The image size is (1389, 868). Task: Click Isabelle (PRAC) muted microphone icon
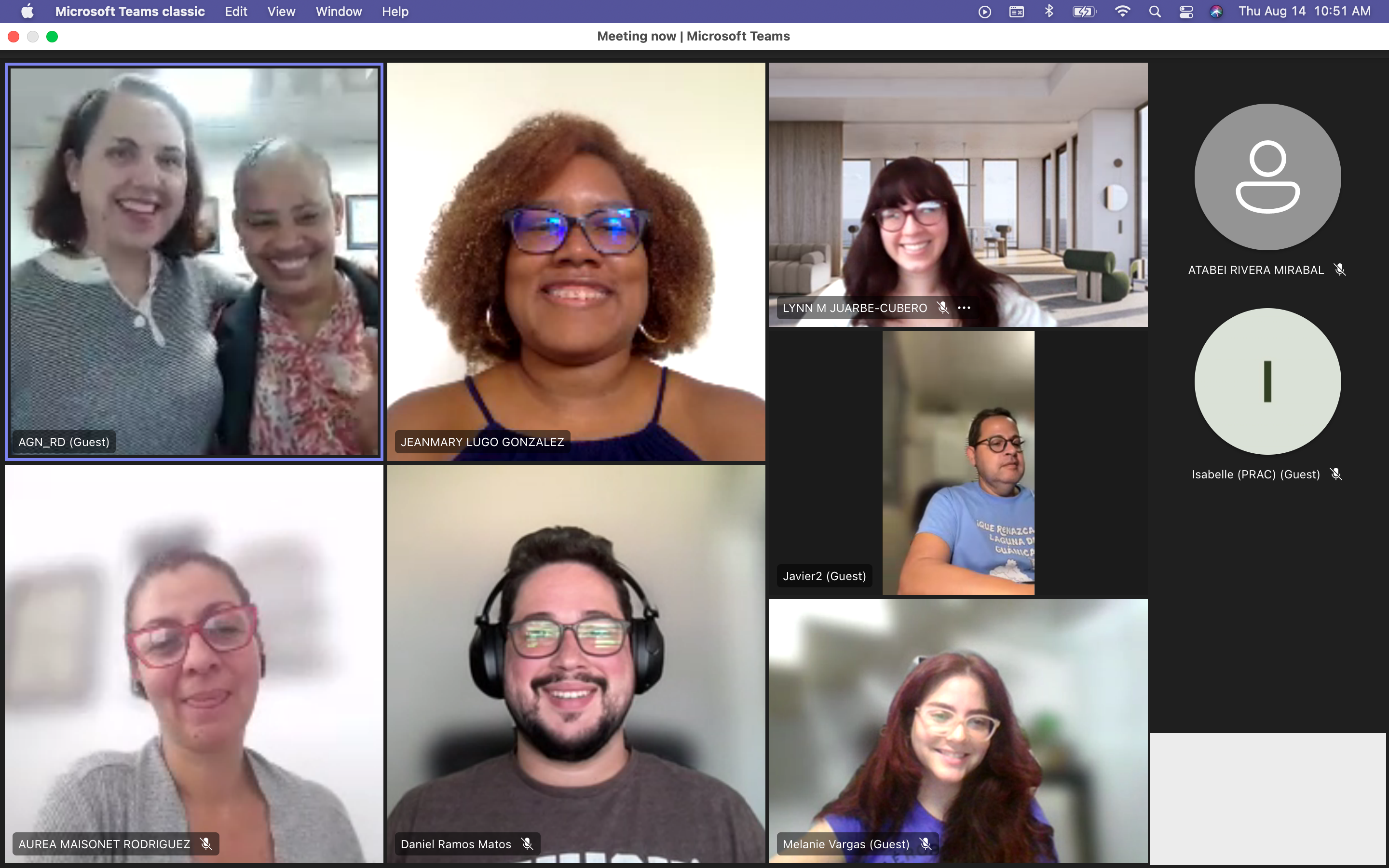[1335, 474]
